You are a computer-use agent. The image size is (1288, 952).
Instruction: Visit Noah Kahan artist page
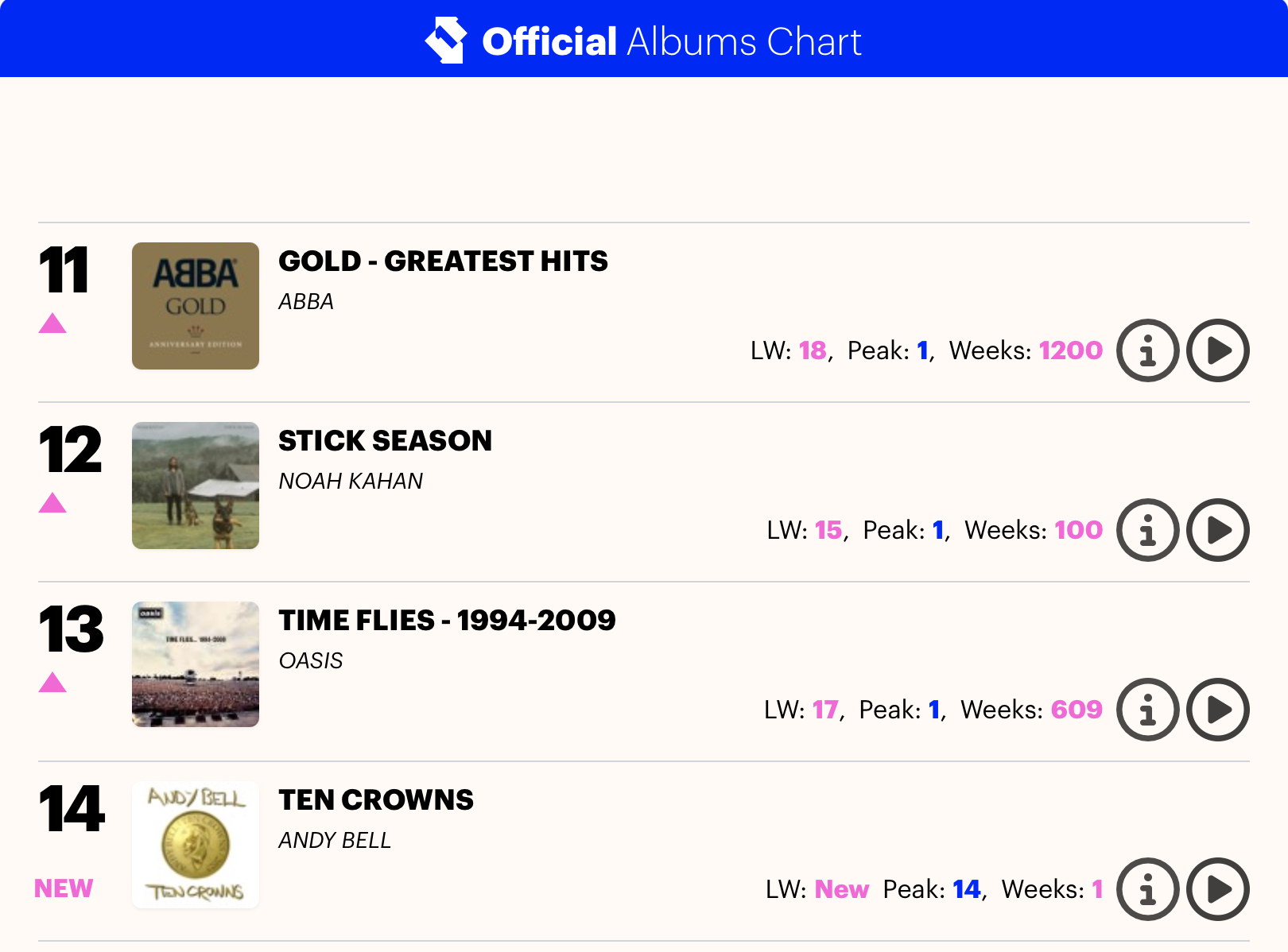tap(351, 482)
